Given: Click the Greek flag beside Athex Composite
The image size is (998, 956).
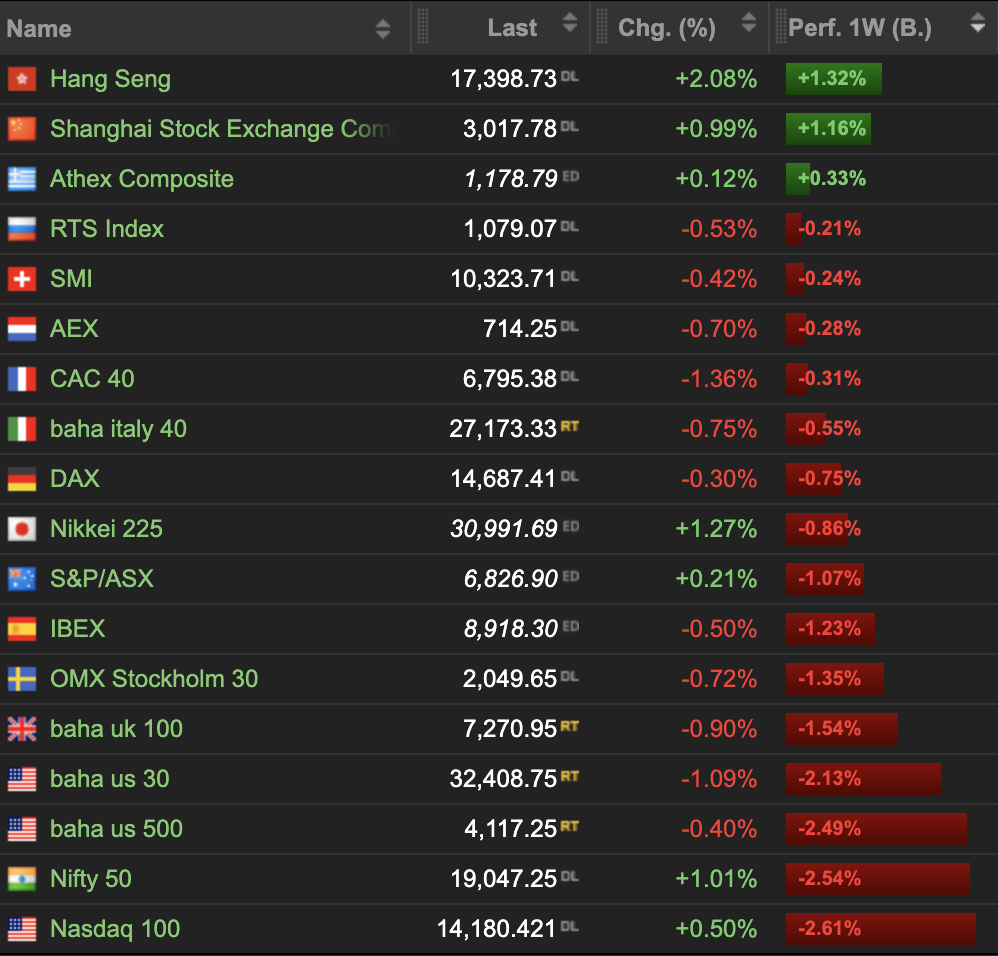Looking at the screenshot, I should 22,179.
